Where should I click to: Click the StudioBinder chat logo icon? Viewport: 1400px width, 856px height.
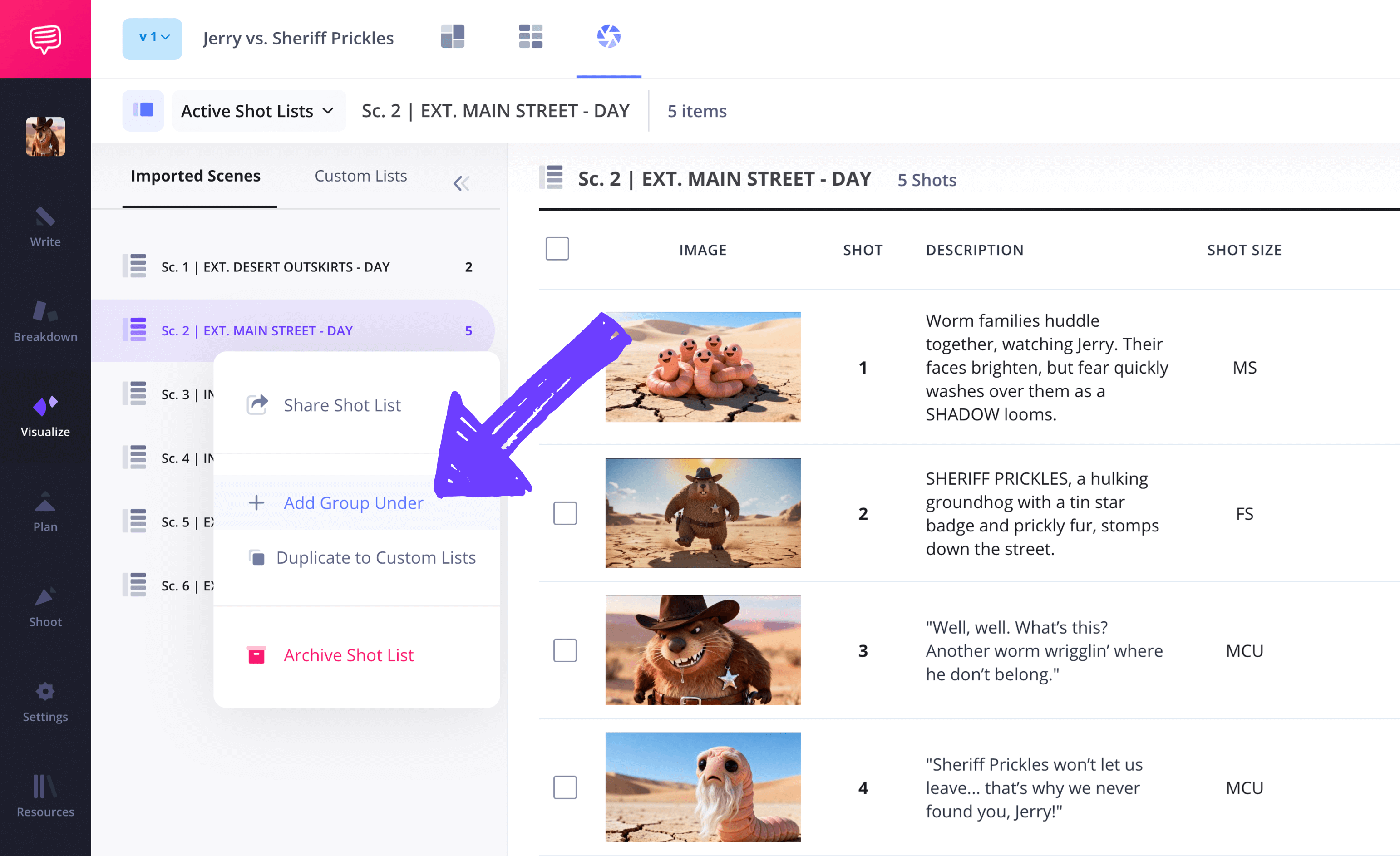(45, 39)
